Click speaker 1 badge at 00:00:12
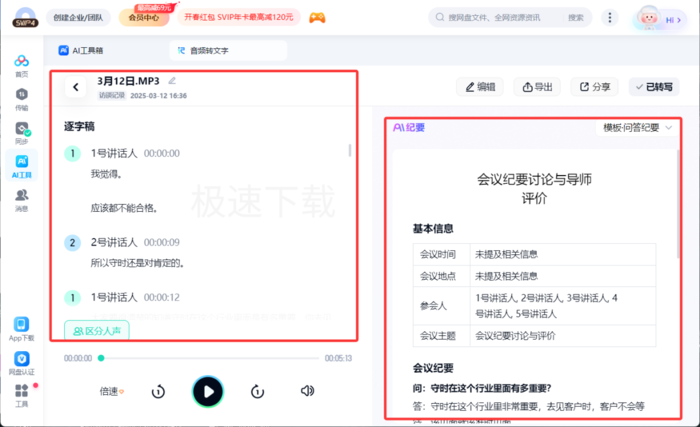 click(72, 297)
